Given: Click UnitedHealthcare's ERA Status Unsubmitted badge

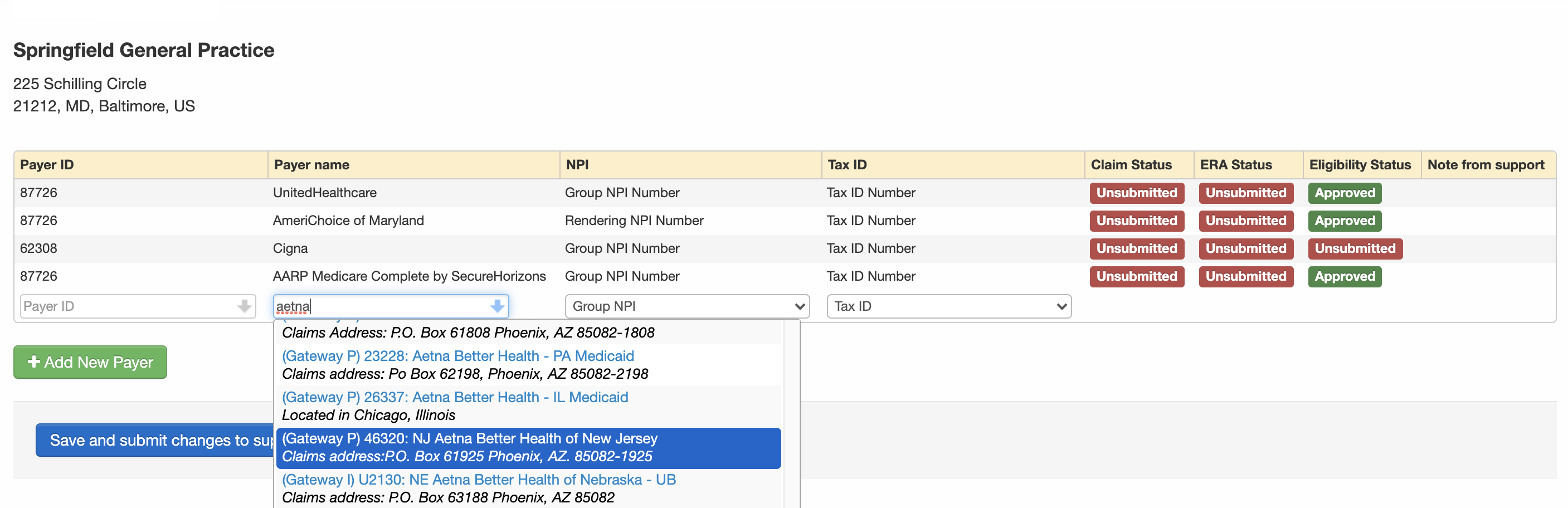Looking at the screenshot, I should [x=1246, y=193].
